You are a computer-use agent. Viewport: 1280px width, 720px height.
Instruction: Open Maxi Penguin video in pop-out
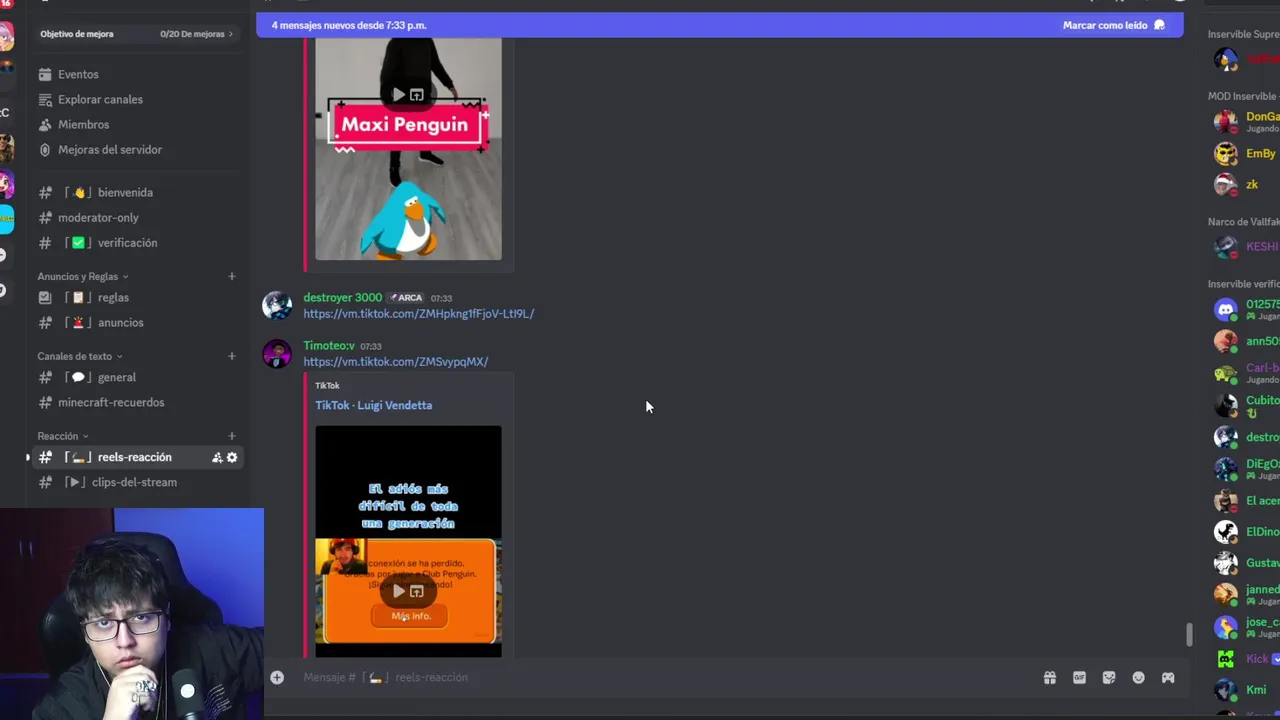pos(417,95)
